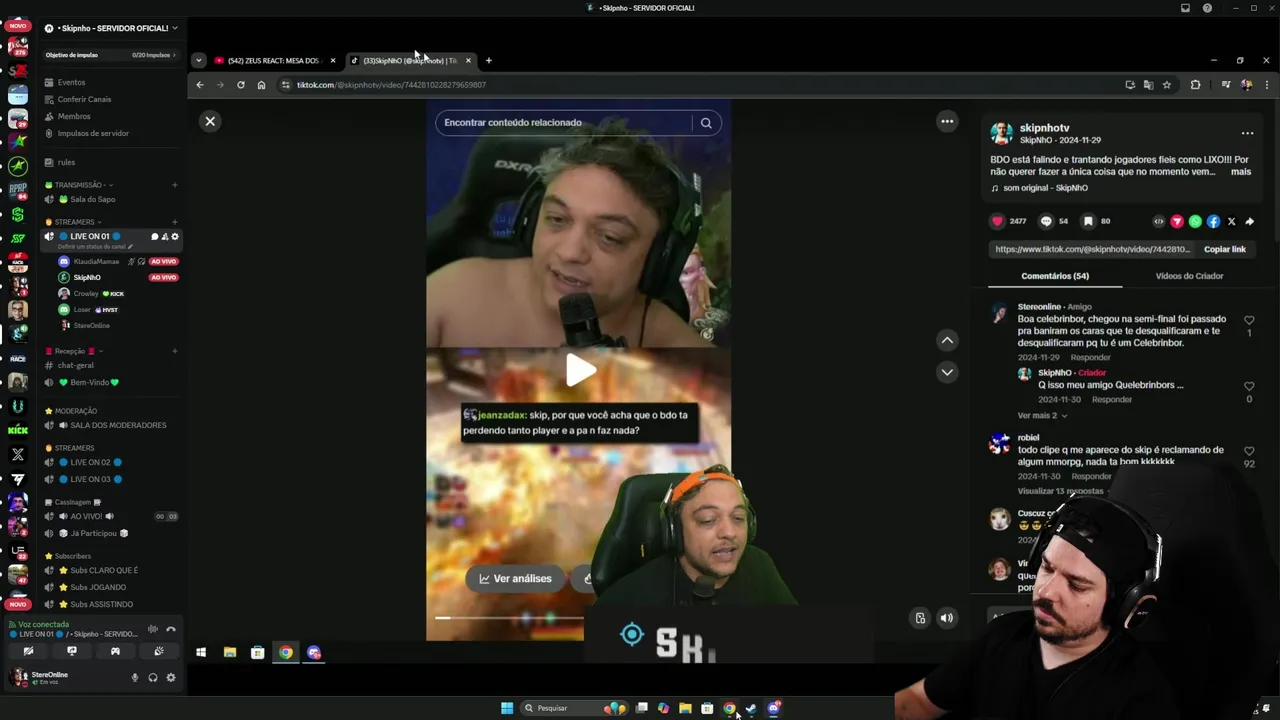The height and width of the screenshot is (720, 1280).
Task: Join SALA DOS MODERADORES voice channel
Action: point(118,425)
